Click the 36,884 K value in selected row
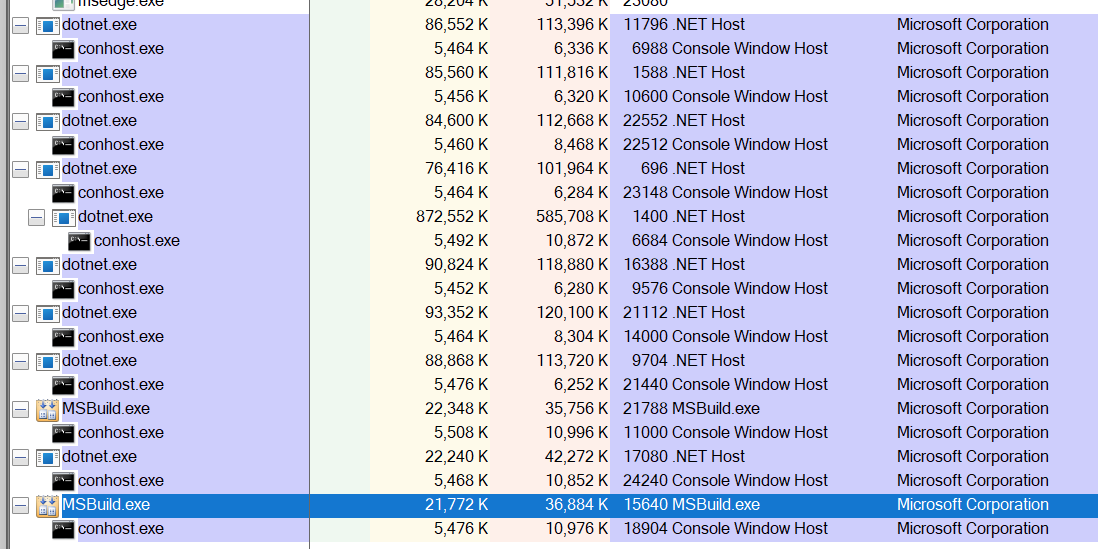This screenshot has width=1098, height=549. coord(577,505)
